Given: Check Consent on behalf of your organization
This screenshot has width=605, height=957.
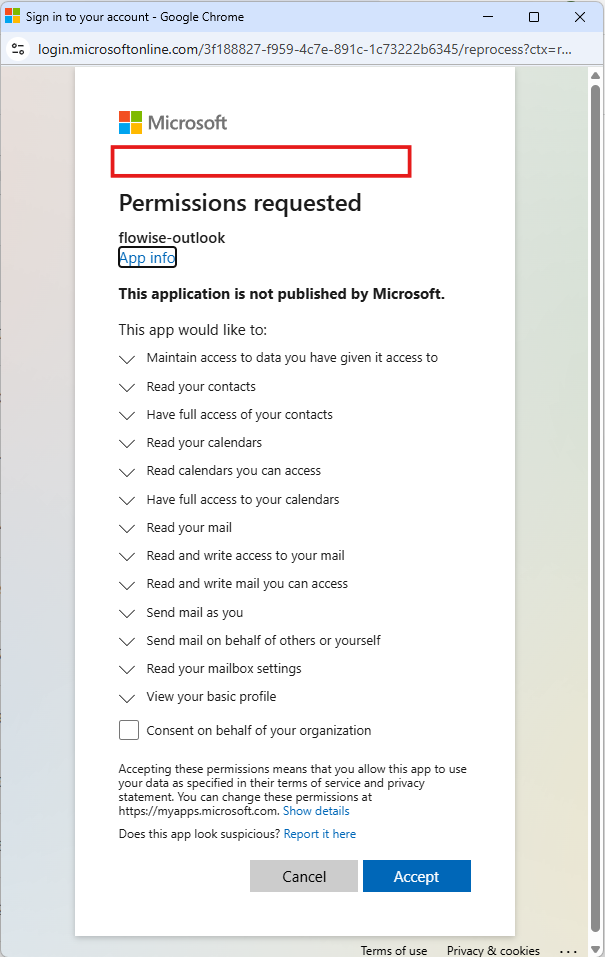Looking at the screenshot, I should [129, 730].
